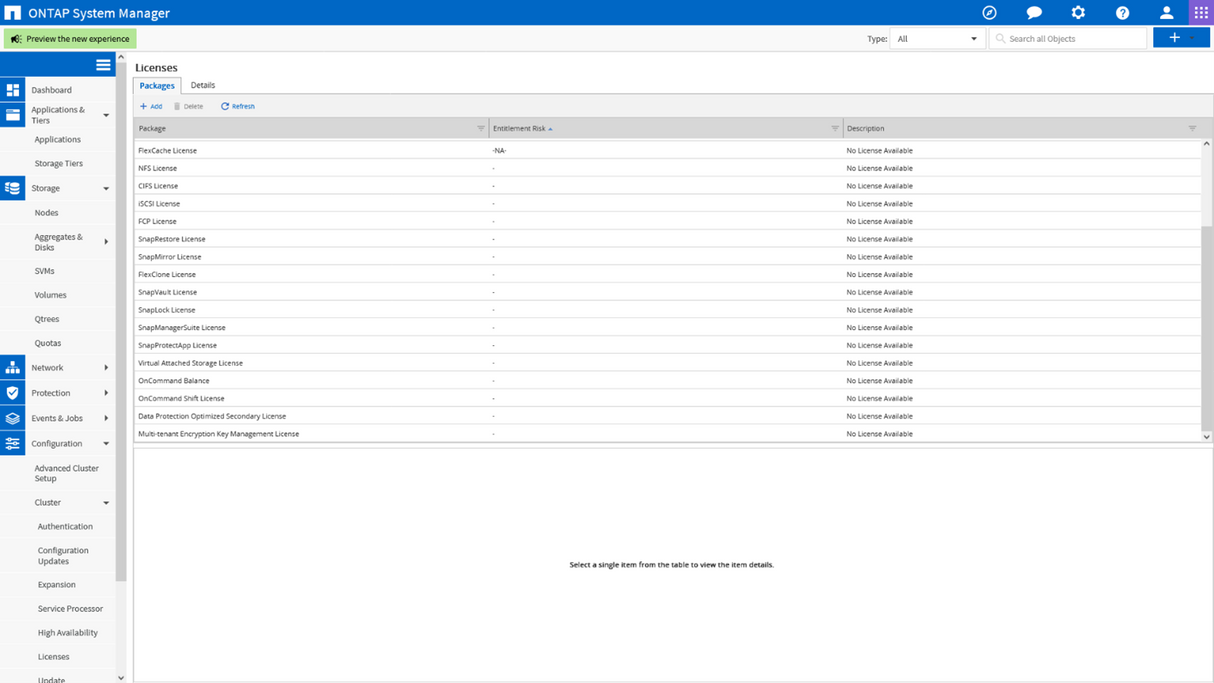The height and width of the screenshot is (683, 1214).
Task: Open the Type dropdown showing All
Action: (x=937, y=38)
